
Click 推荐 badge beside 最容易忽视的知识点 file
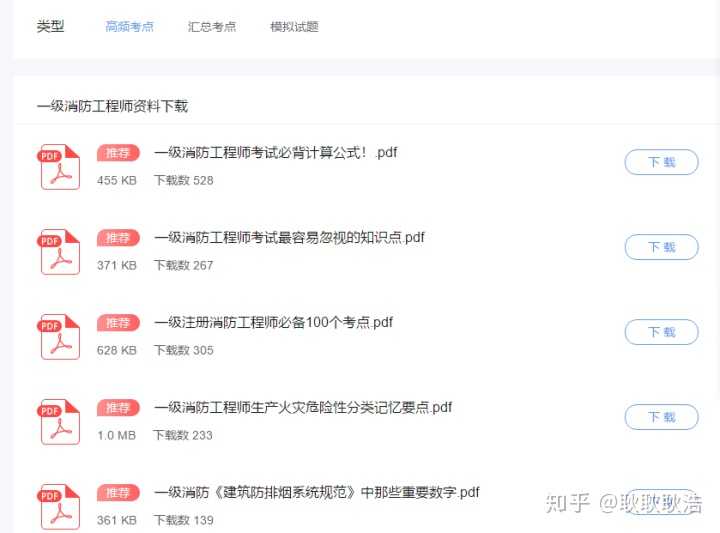coord(118,238)
